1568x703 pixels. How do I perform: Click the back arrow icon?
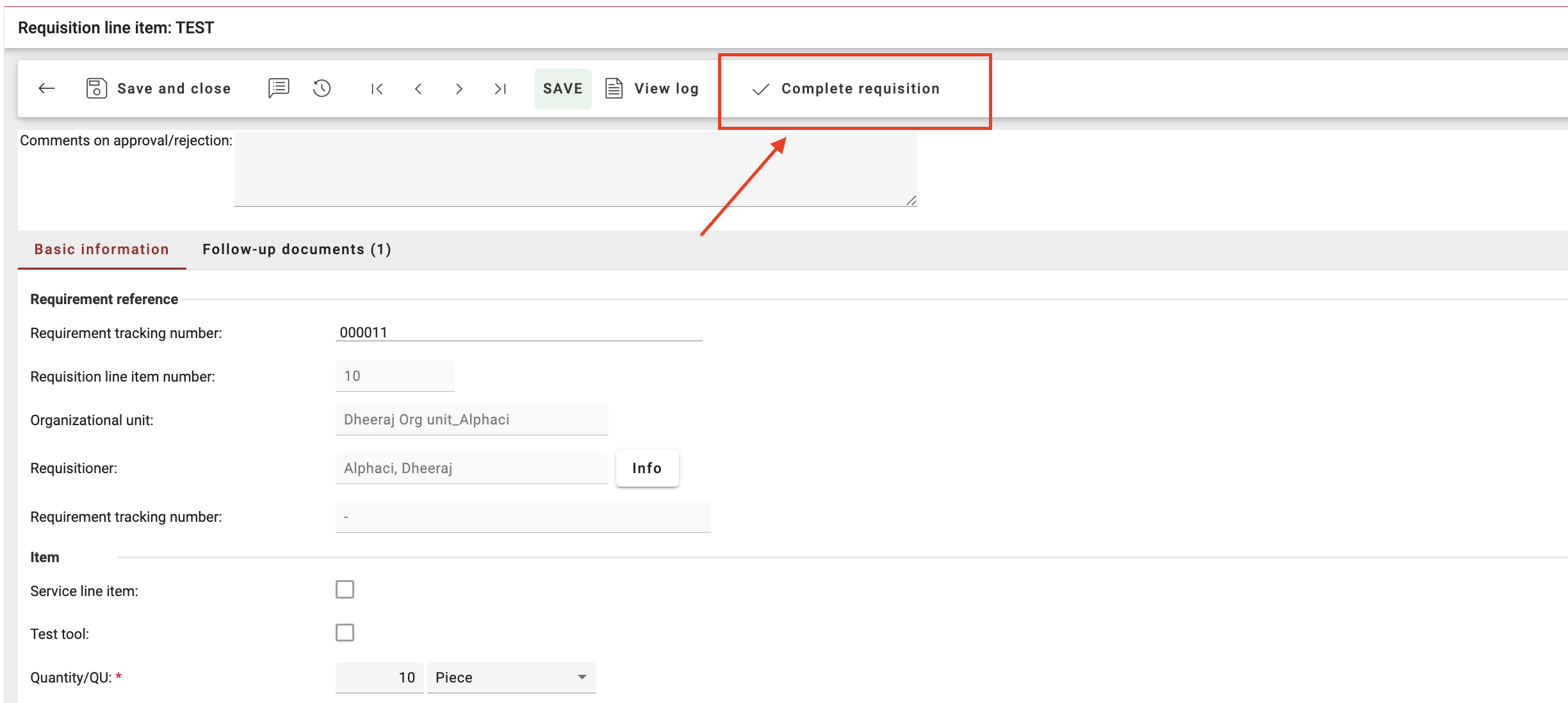click(x=47, y=88)
